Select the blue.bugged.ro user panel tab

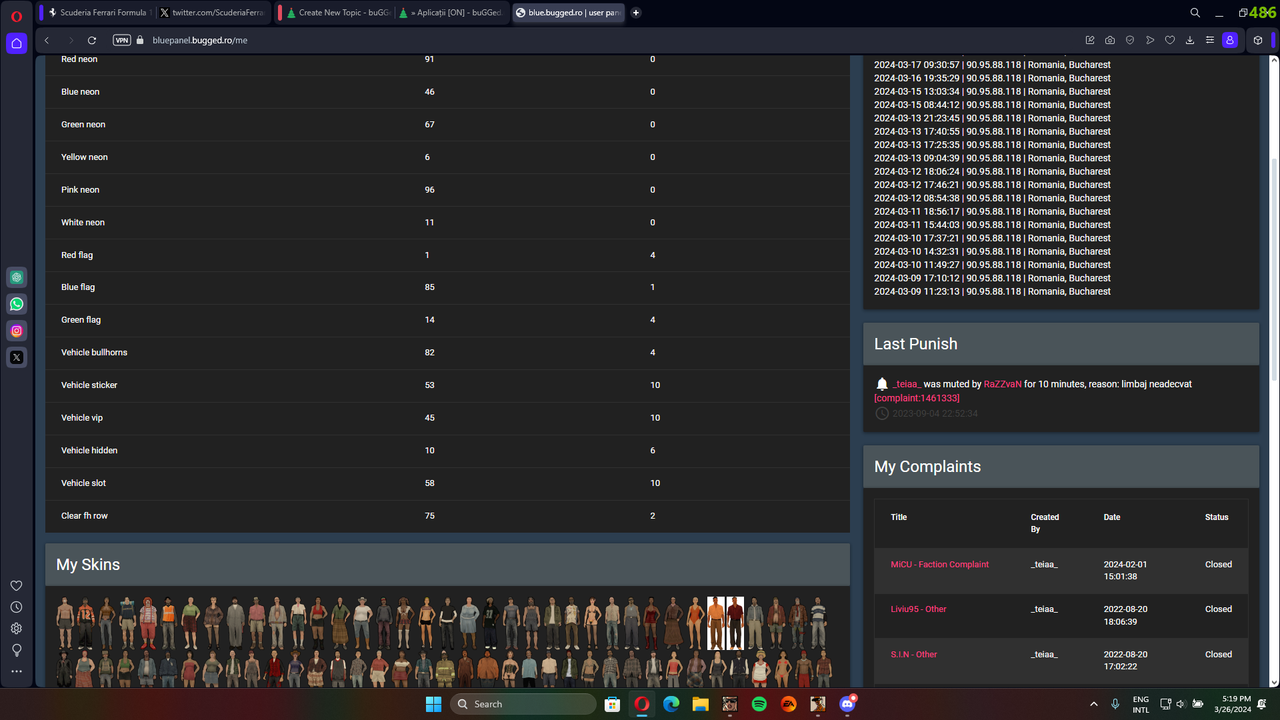pyautogui.click(x=568, y=13)
